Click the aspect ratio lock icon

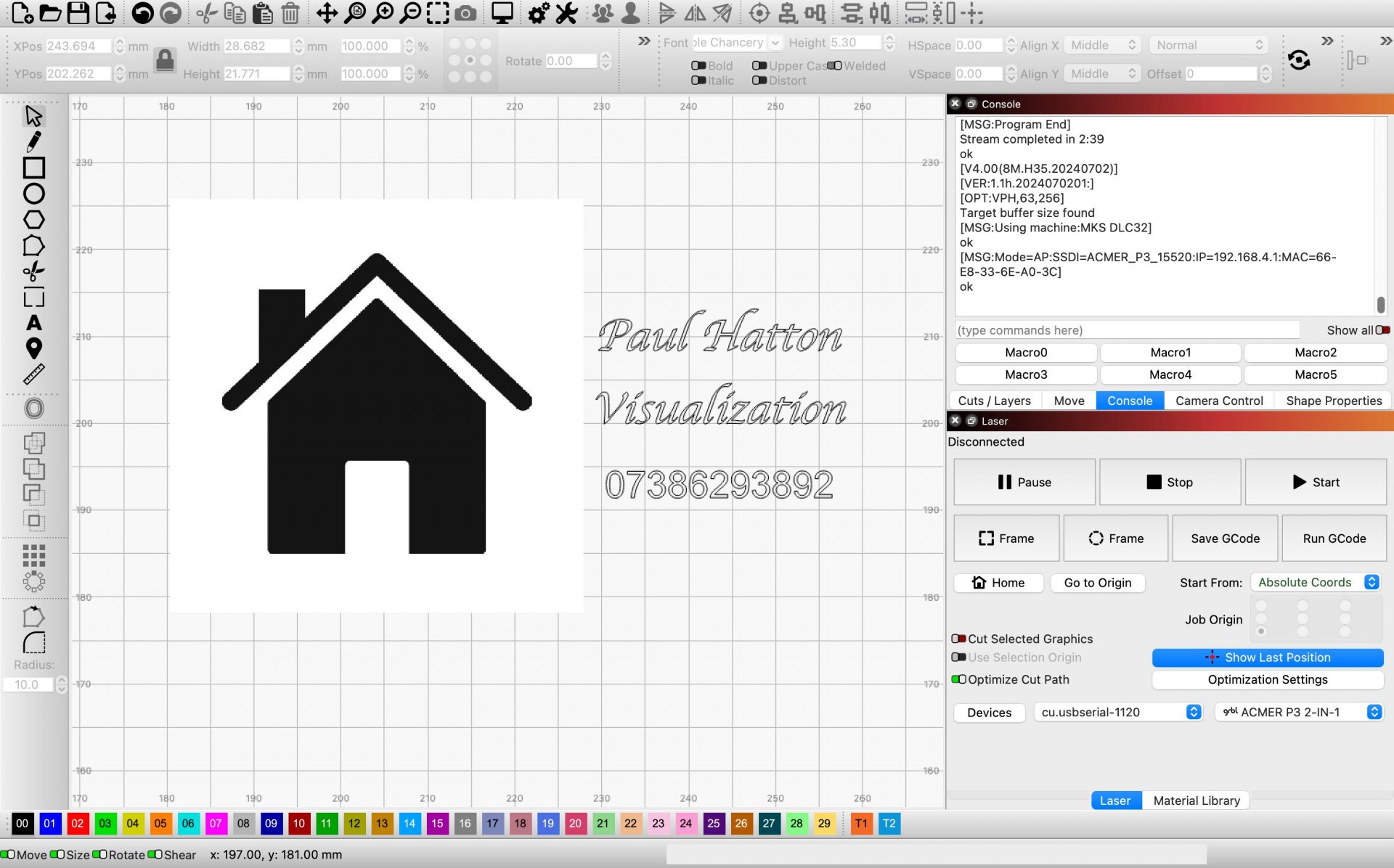[165, 60]
